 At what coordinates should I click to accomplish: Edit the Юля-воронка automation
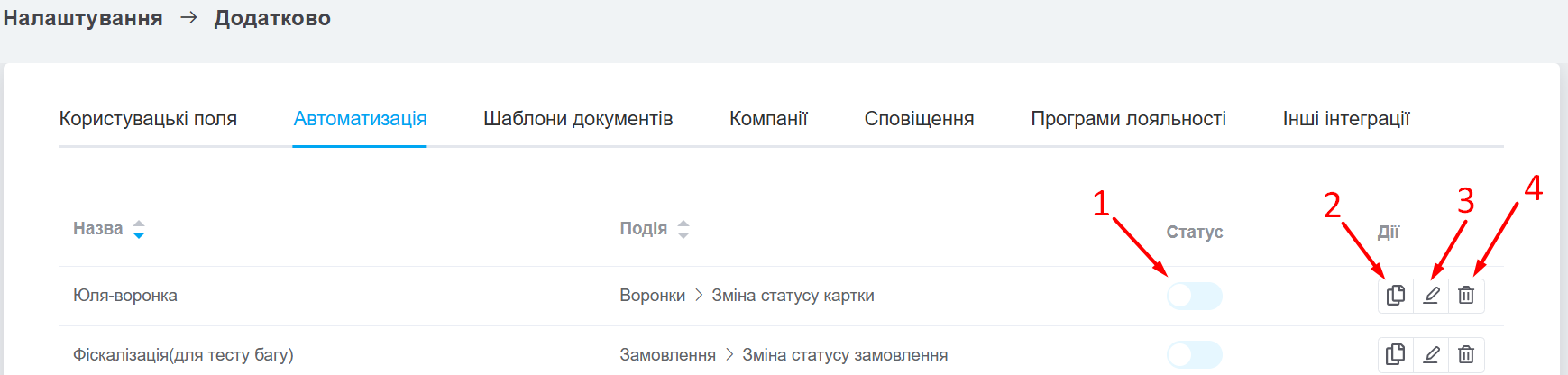click(1431, 295)
